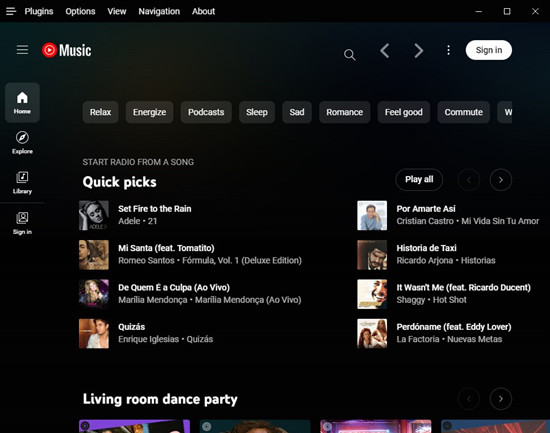The width and height of the screenshot is (550, 433).
Task: Open Fórmula, Vol. 1 (Deluxe Edition) album link
Action: 242,260
